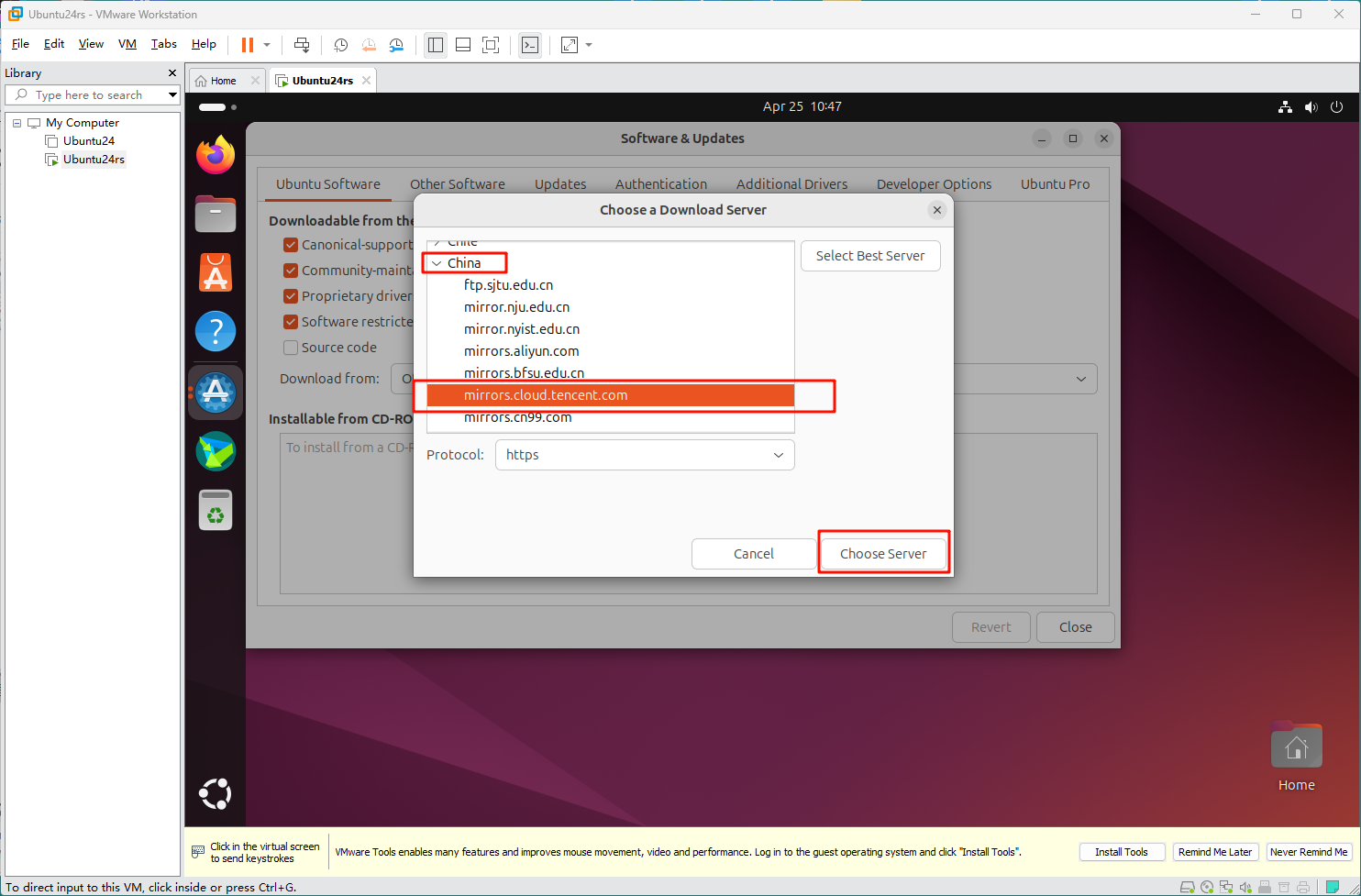The width and height of the screenshot is (1361, 896).
Task: Open the power menu in Ubuntu top bar
Action: point(1336,106)
